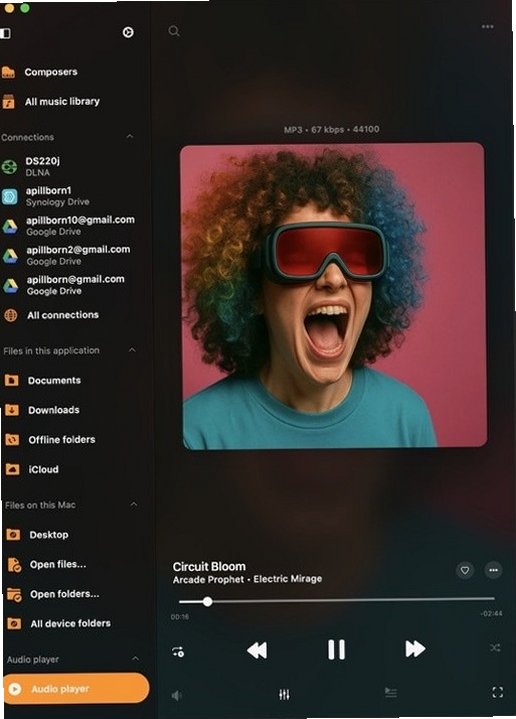
Task: Favorite Circuit Bloom with the heart
Action: pyautogui.click(x=465, y=570)
